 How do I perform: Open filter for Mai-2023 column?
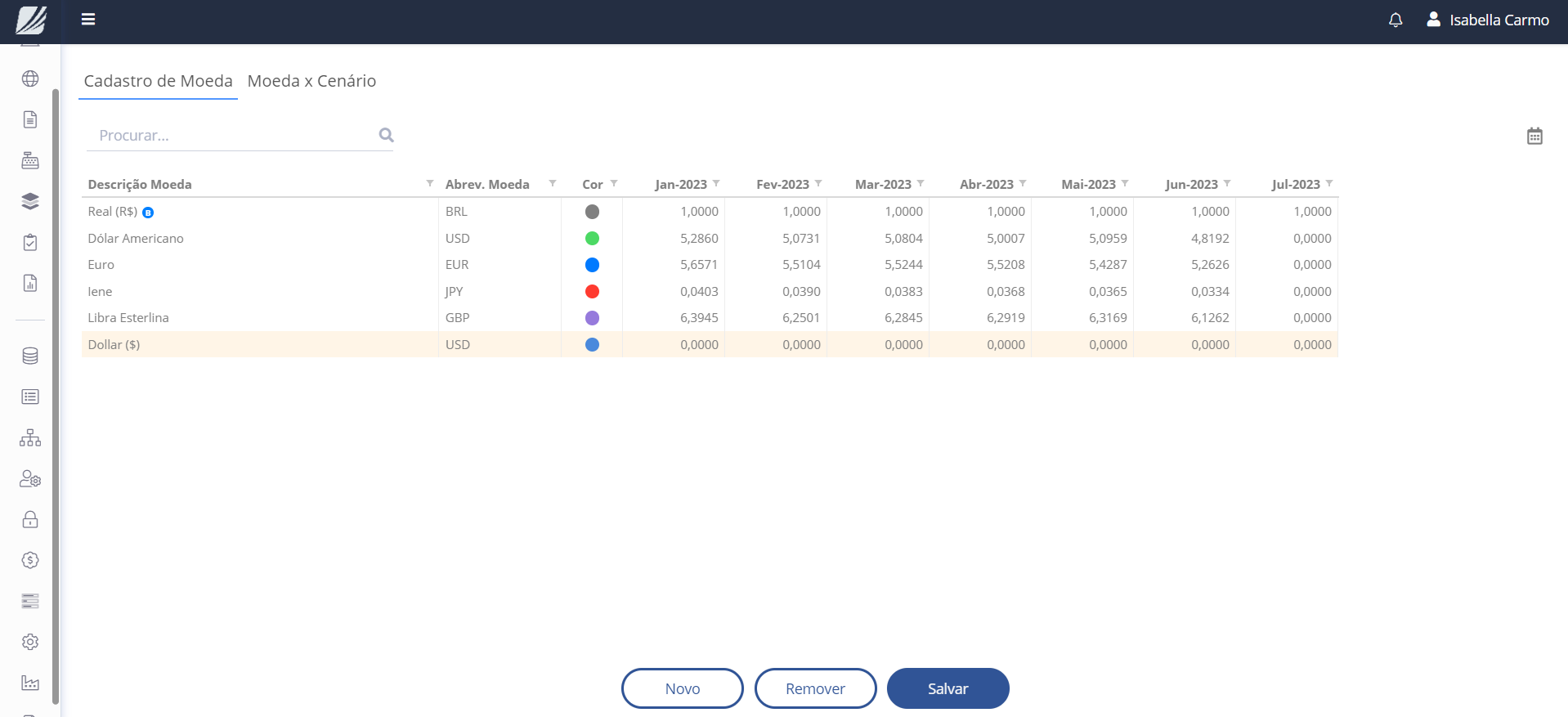[1124, 183]
